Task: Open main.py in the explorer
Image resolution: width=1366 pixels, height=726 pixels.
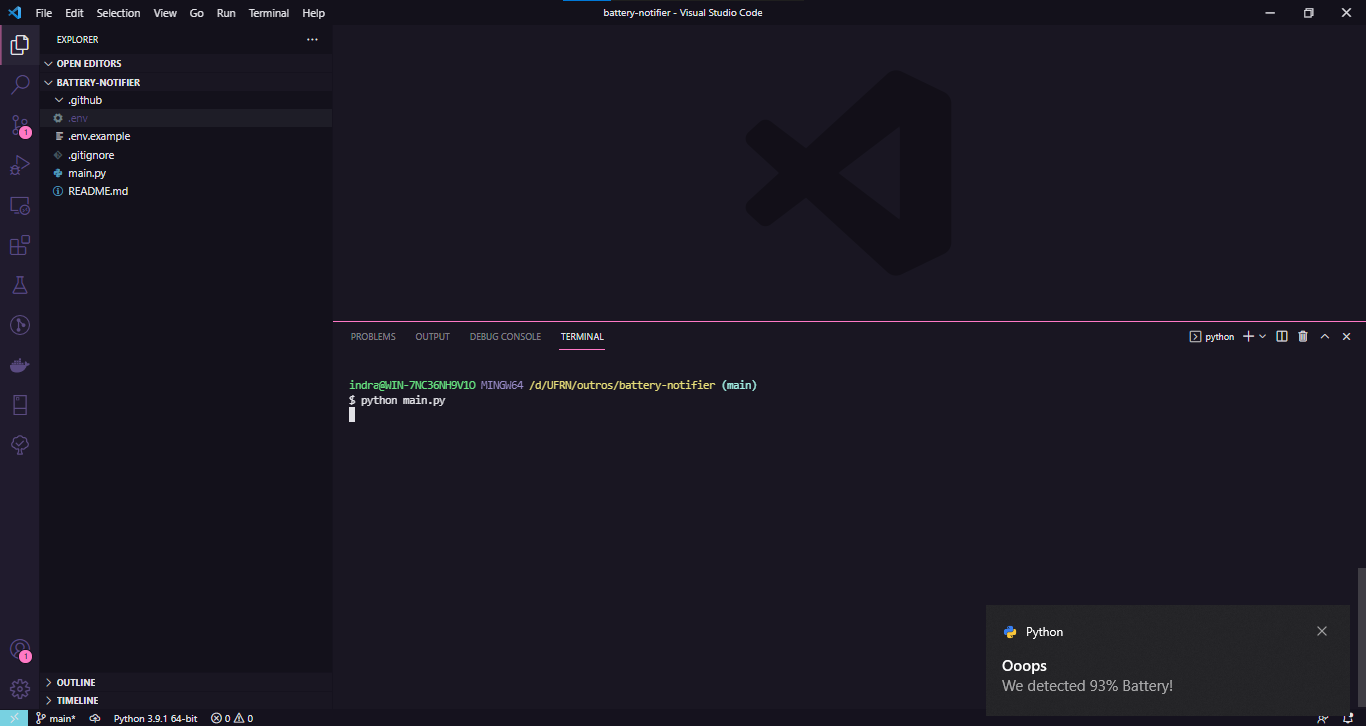Action: (x=186, y=173)
